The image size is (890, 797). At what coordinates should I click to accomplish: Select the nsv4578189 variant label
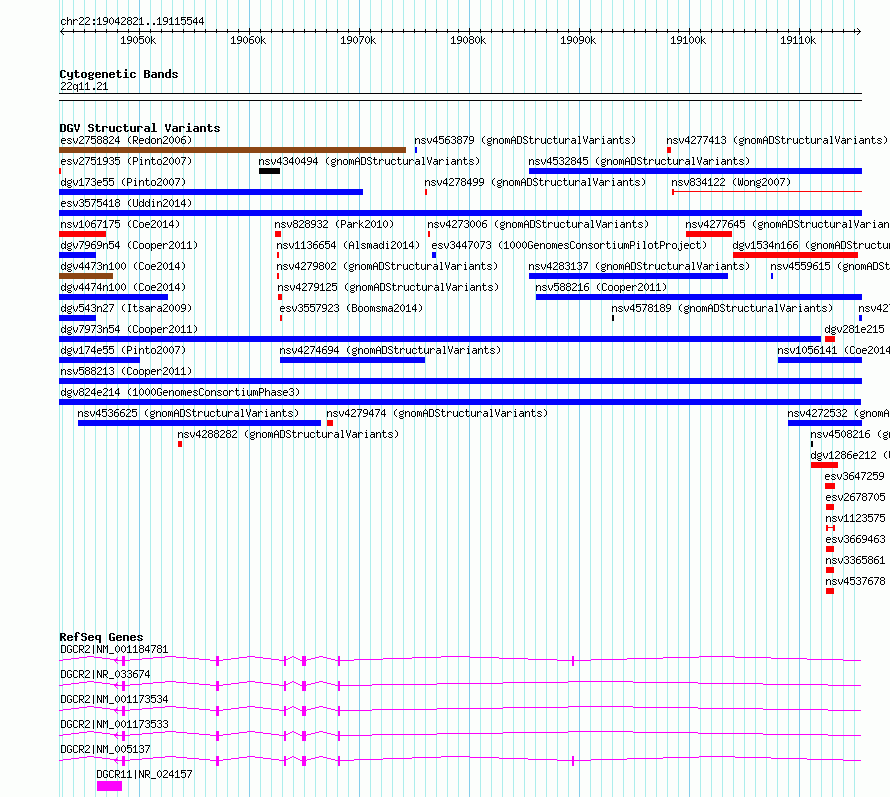pyautogui.click(x=722, y=308)
